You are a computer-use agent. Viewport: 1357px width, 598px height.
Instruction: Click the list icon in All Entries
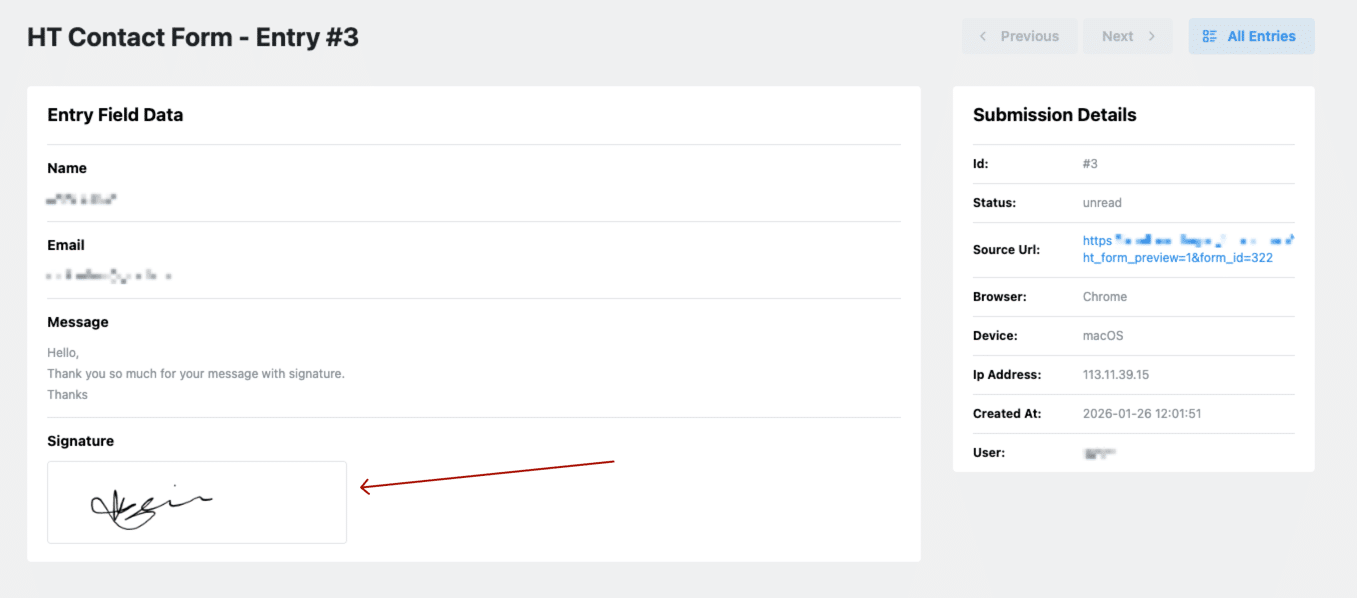(x=1210, y=36)
